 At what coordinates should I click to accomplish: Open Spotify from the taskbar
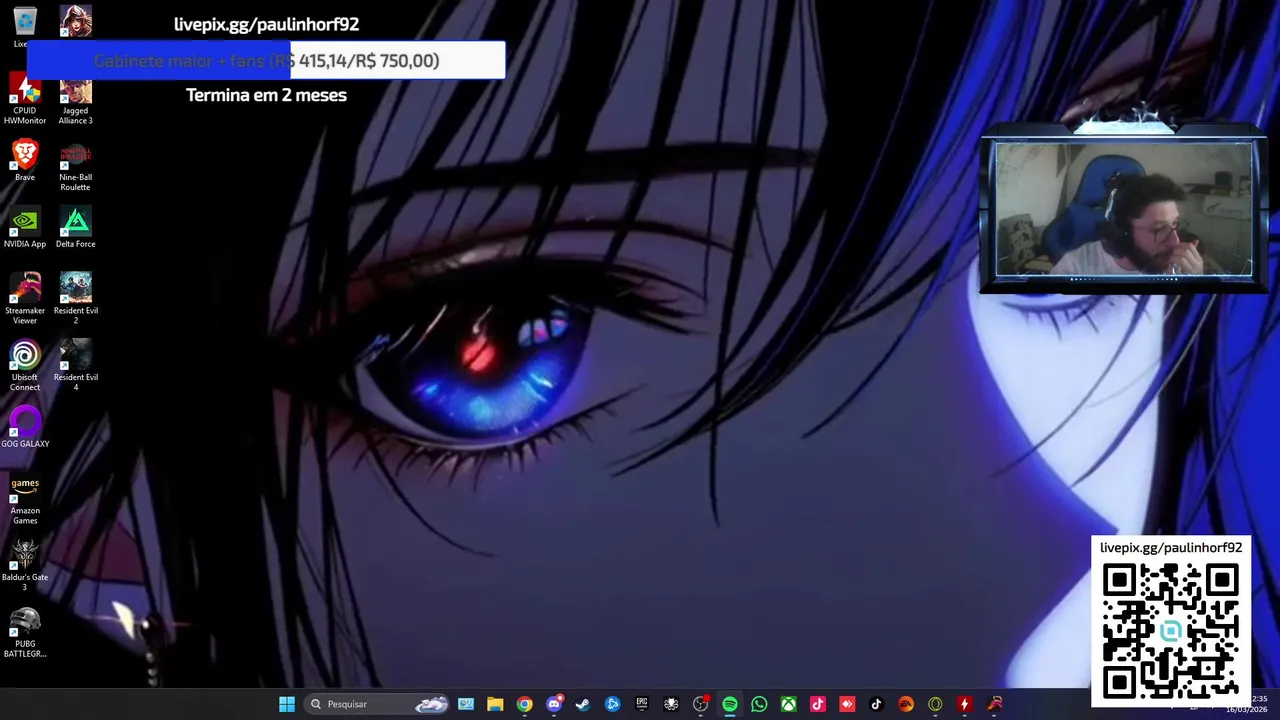pyautogui.click(x=730, y=704)
